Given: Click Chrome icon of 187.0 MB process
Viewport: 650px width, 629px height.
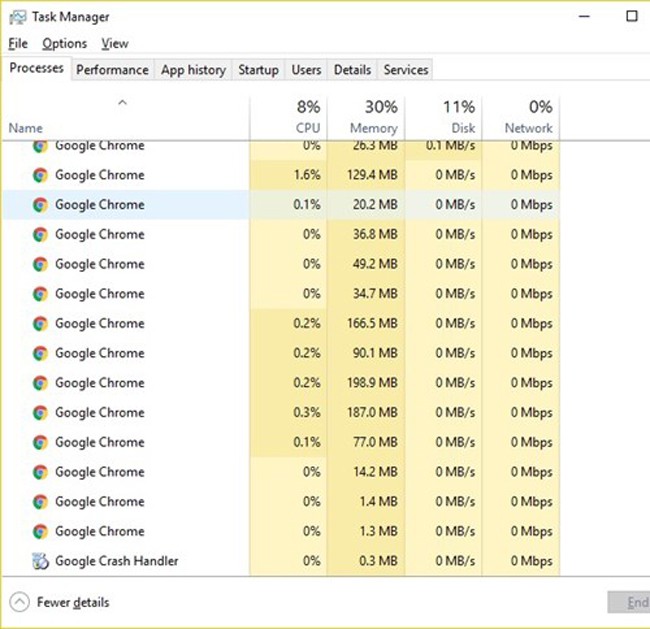Looking at the screenshot, I should tap(40, 413).
